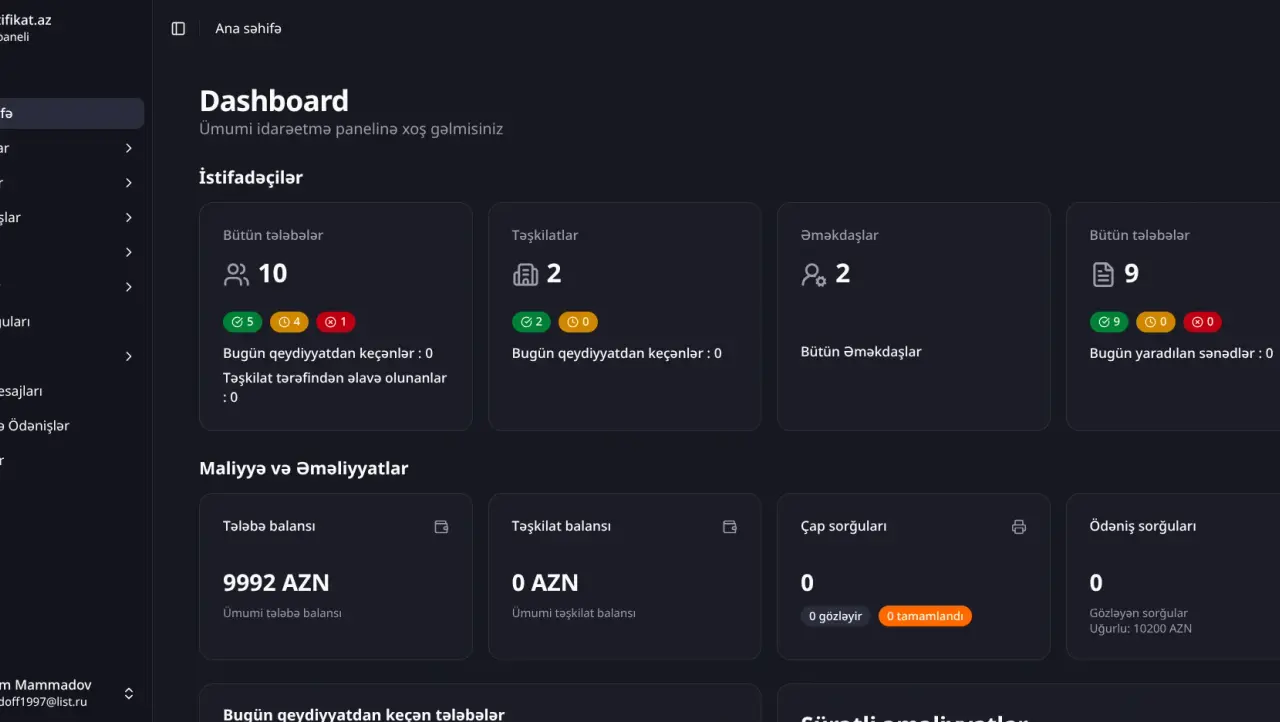Click the "Gözləyən sorğular" caption
Viewport: 1280px width, 722px height.
click(1139, 613)
